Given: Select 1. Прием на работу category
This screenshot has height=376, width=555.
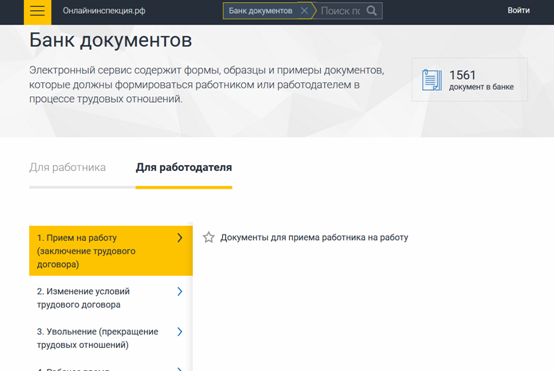Looking at the screenshot, I should [111, 251].
